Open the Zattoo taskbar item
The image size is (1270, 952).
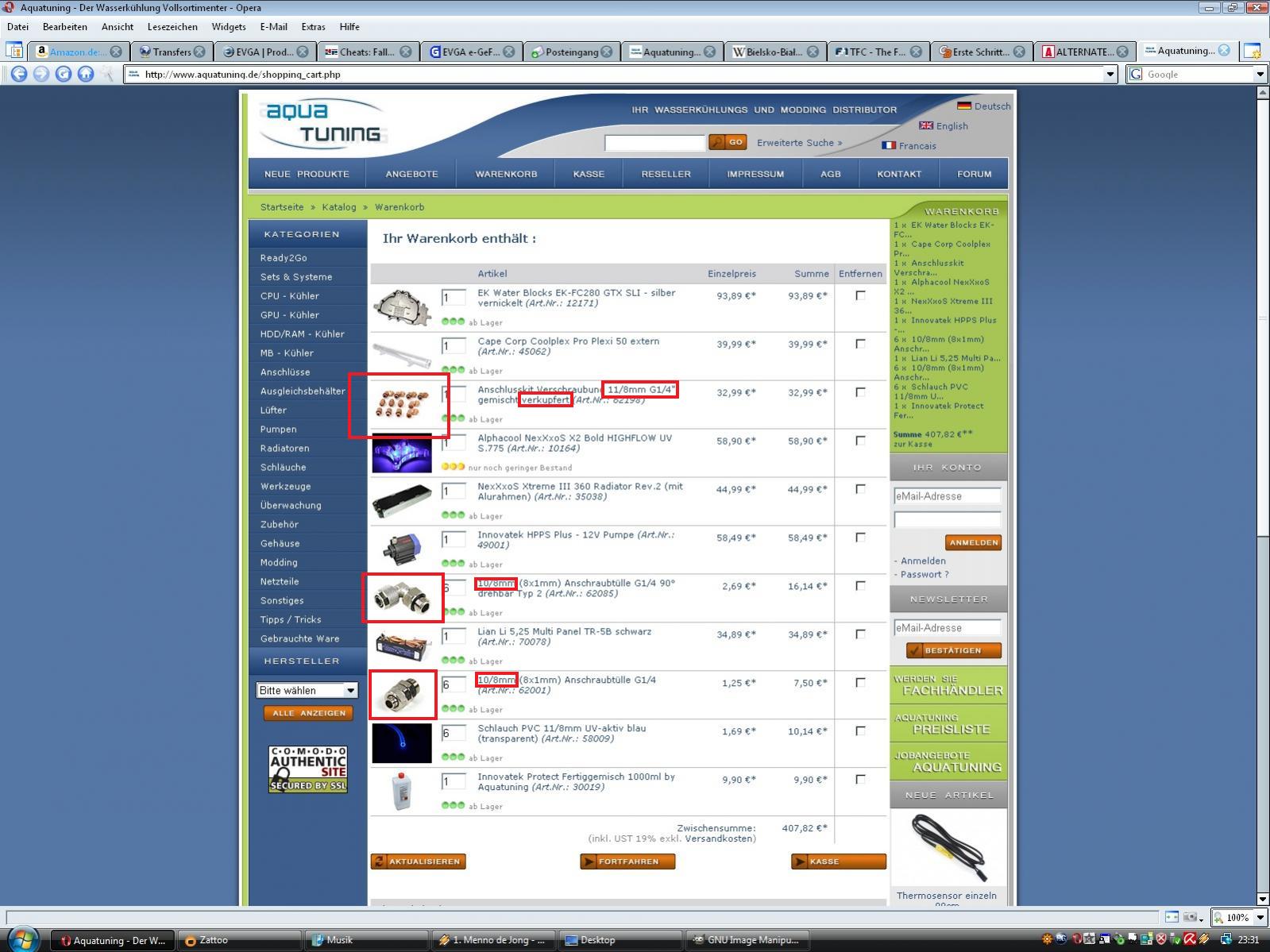pyautogui.click(x=239, y=940)
